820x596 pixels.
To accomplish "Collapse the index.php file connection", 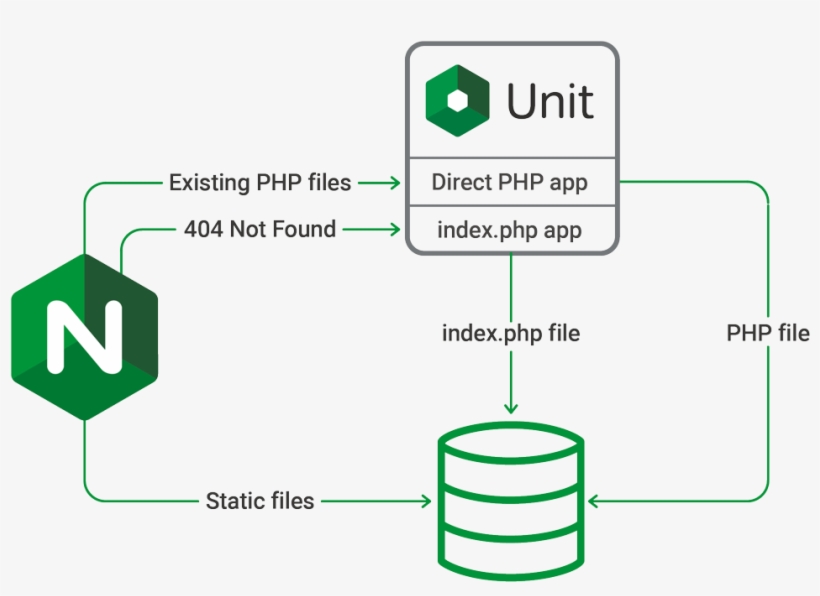I will click(x=511, y=330).
